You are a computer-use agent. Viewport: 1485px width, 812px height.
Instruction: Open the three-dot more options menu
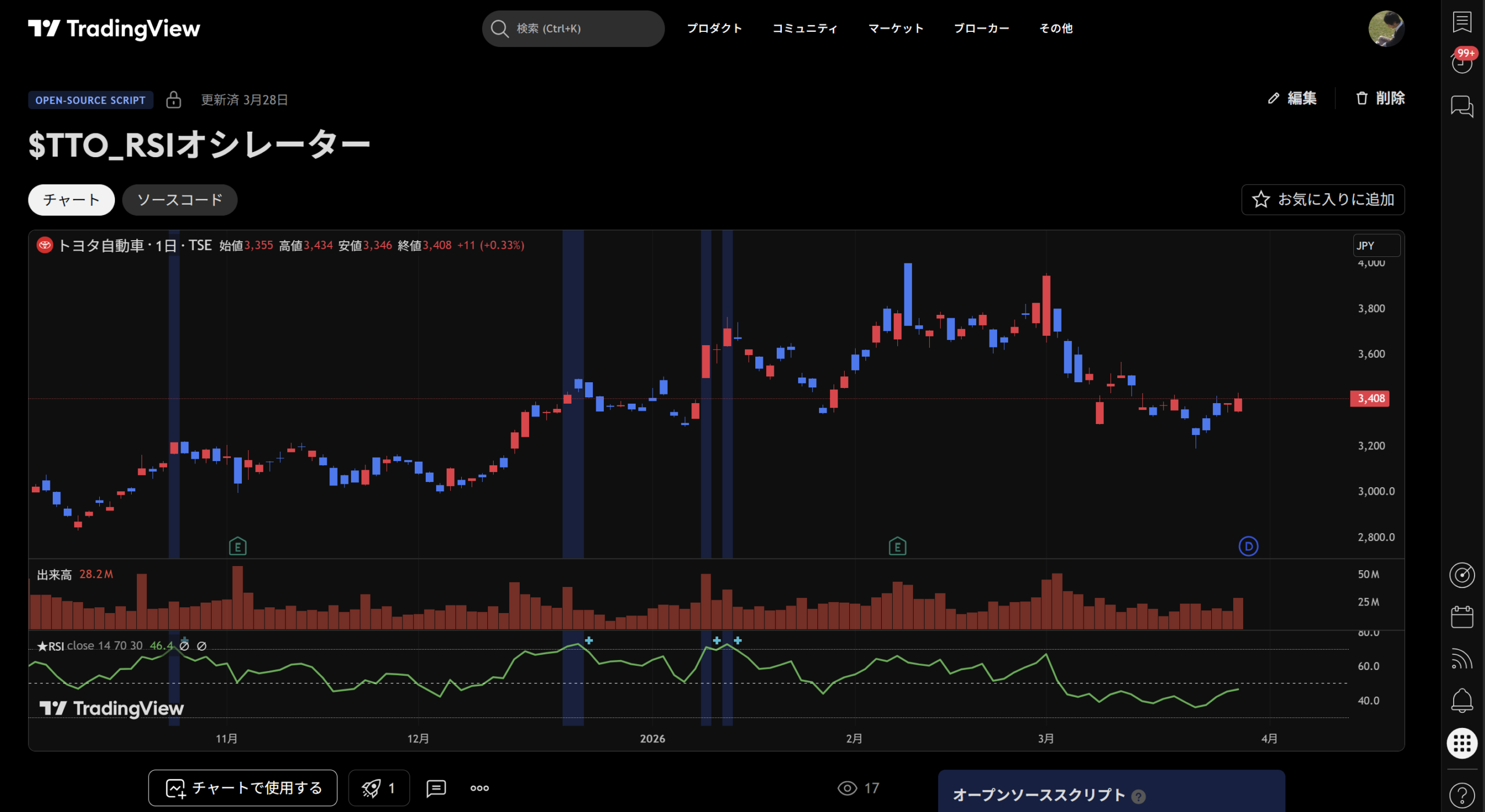[479, 788]
